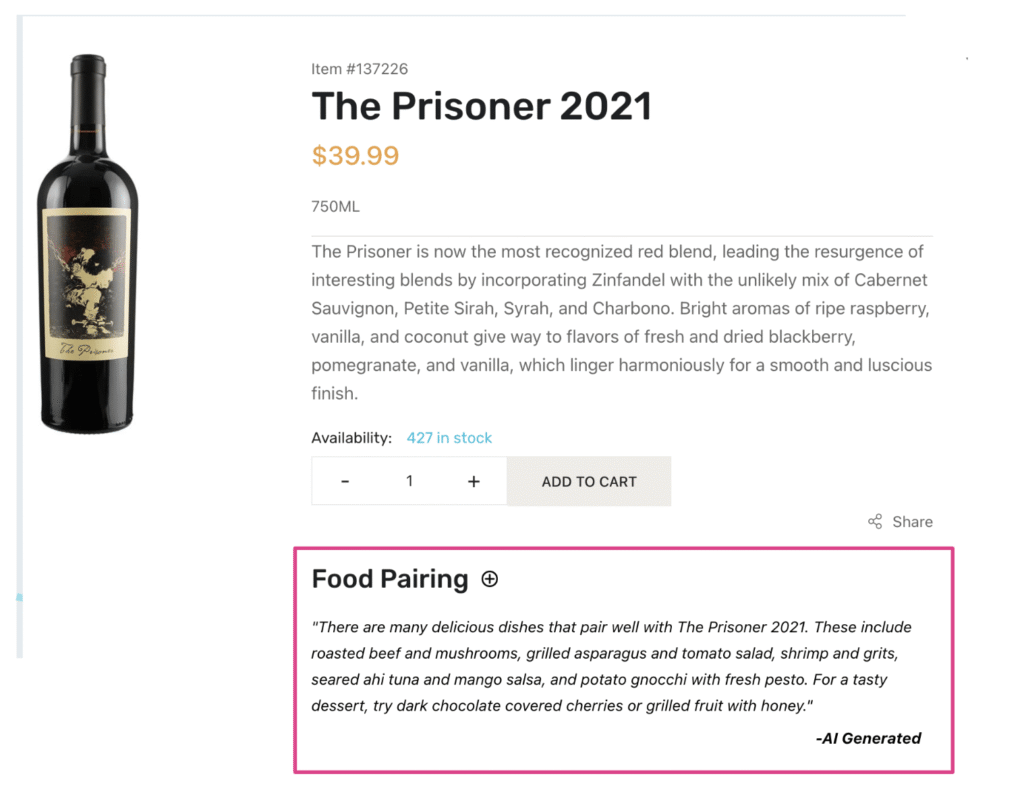The height and width of the screenshot is (799, 1024).
Task: Click the Item #137226 number
Action: coord(359,69)
